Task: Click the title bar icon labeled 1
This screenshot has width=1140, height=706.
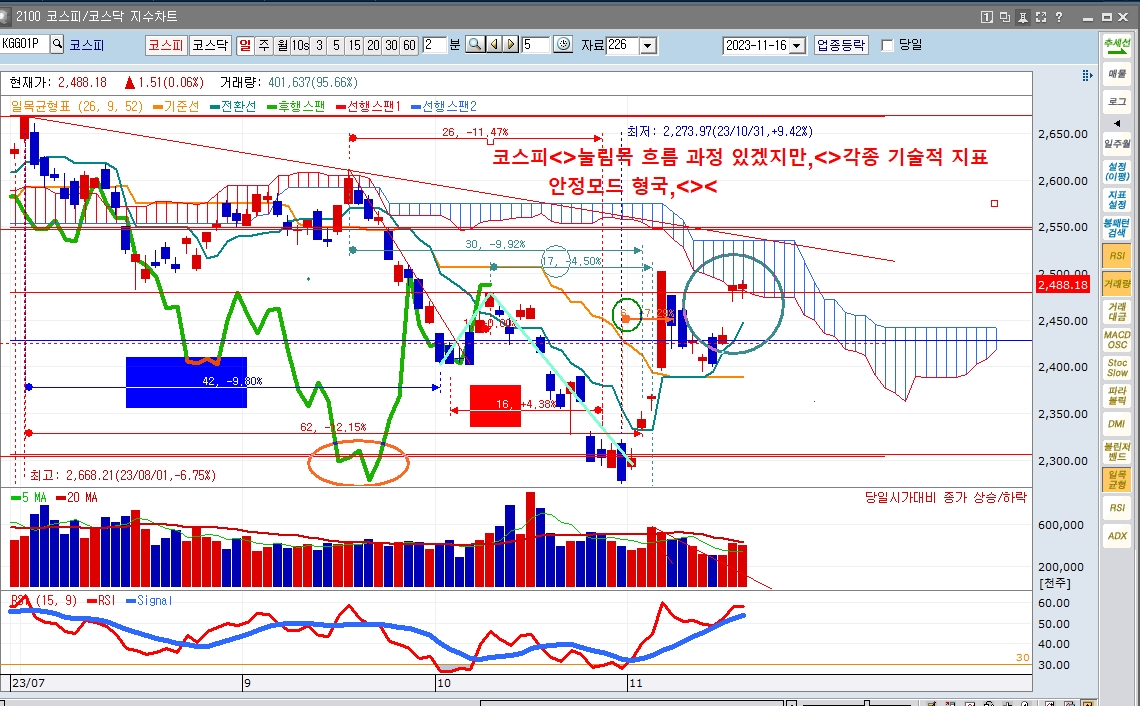Action: (987, 17)
